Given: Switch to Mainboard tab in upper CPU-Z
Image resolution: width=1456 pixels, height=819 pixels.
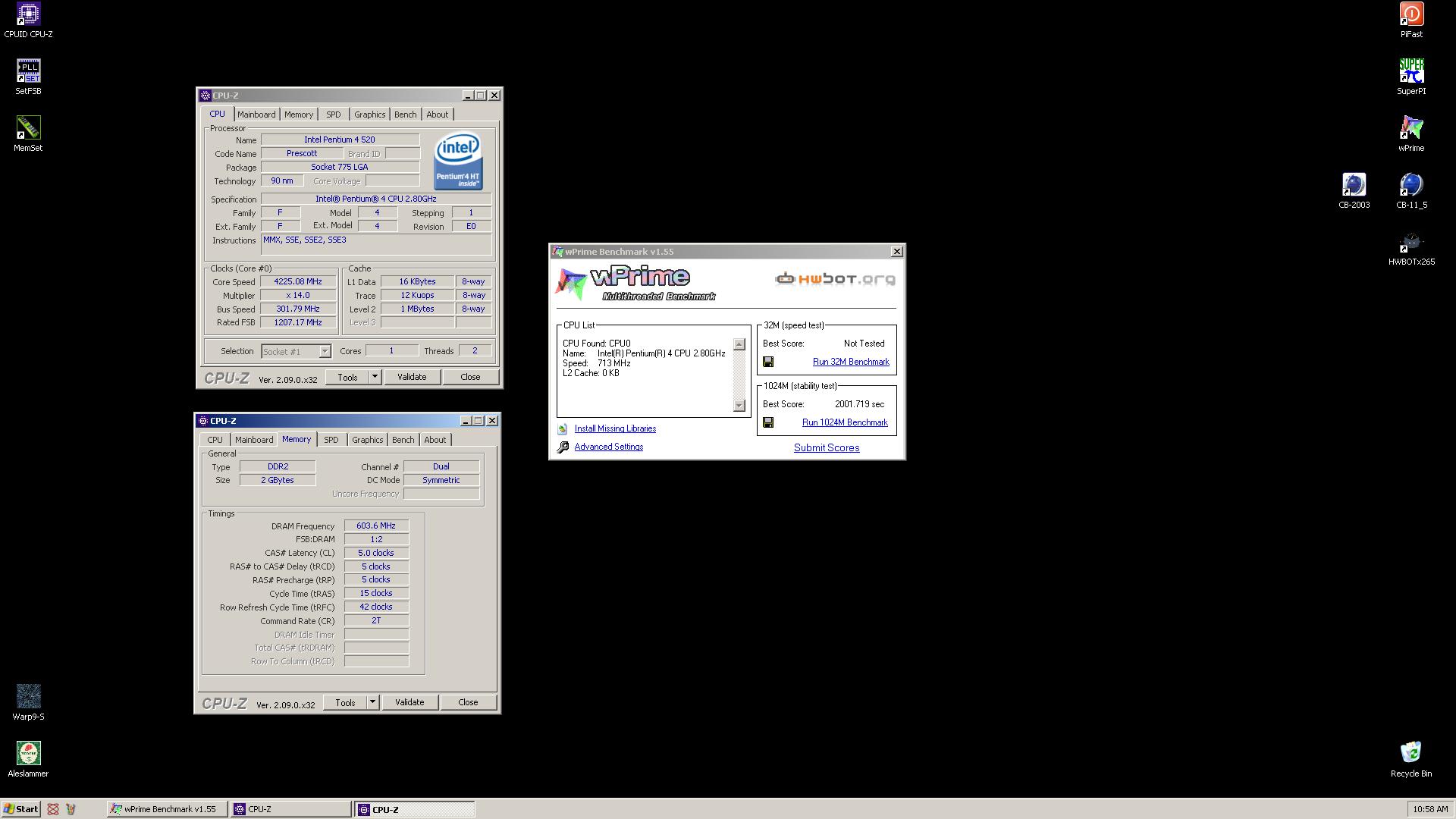Looking at the screenshot, I should (256, 115).
